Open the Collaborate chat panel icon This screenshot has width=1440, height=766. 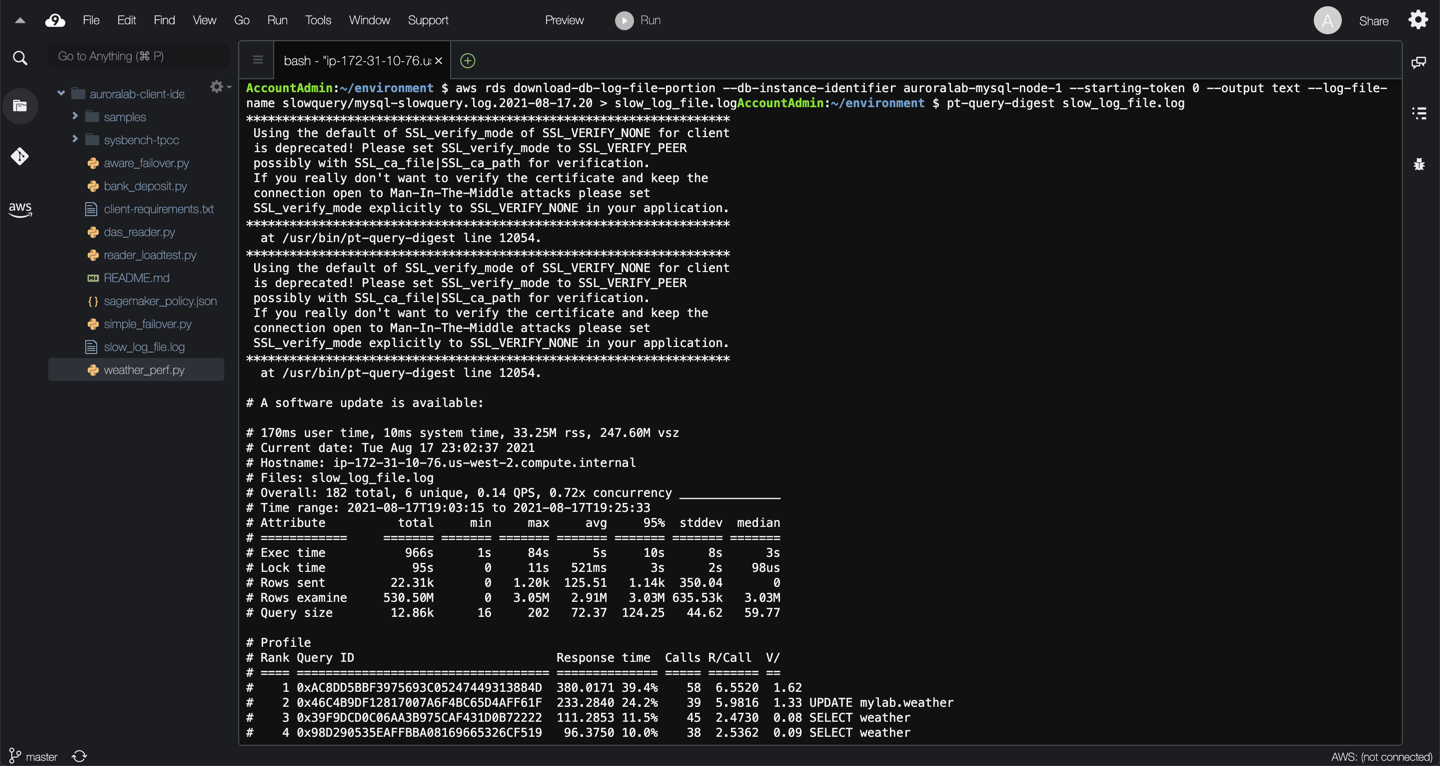[x=1419, y=63]
